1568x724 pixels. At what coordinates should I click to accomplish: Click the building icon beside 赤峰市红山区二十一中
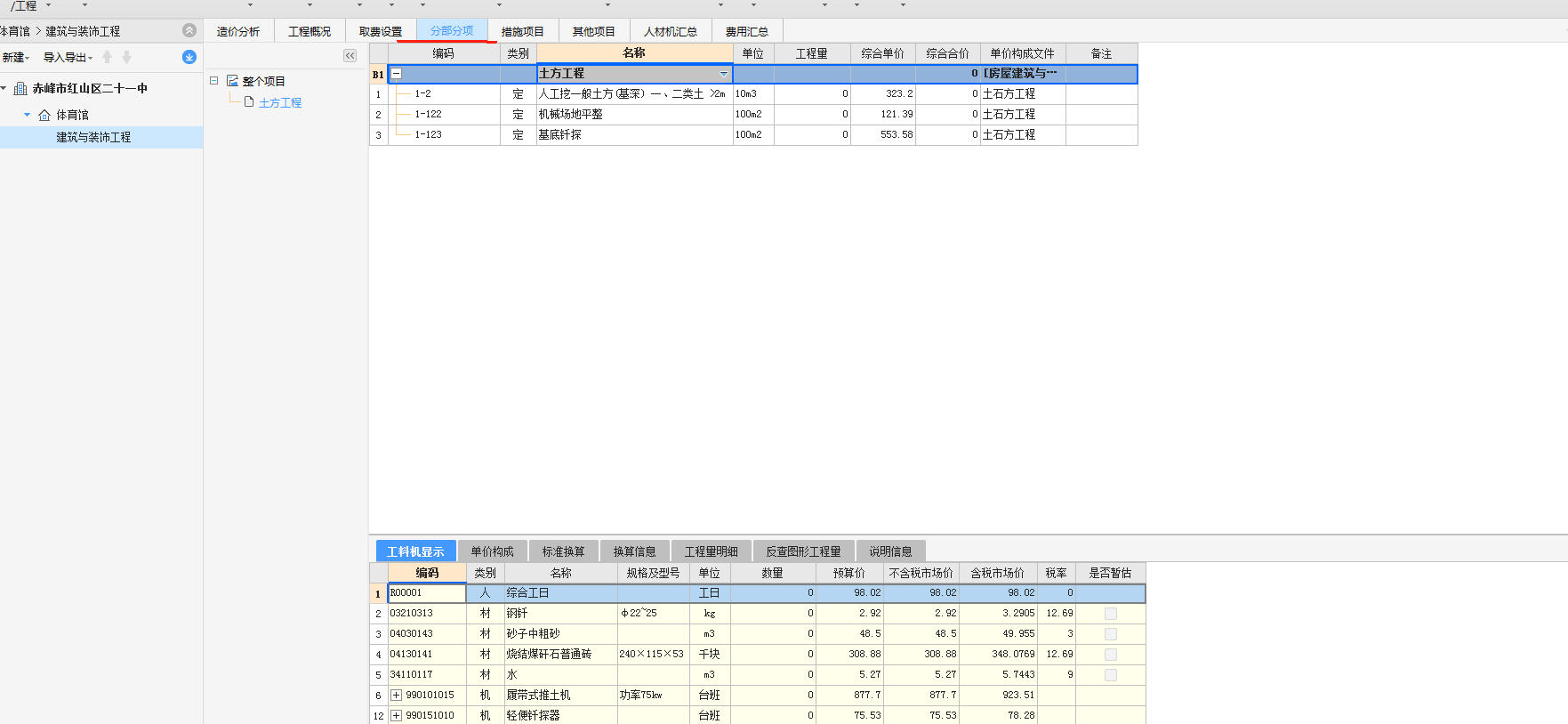click(x=20, y=88)
